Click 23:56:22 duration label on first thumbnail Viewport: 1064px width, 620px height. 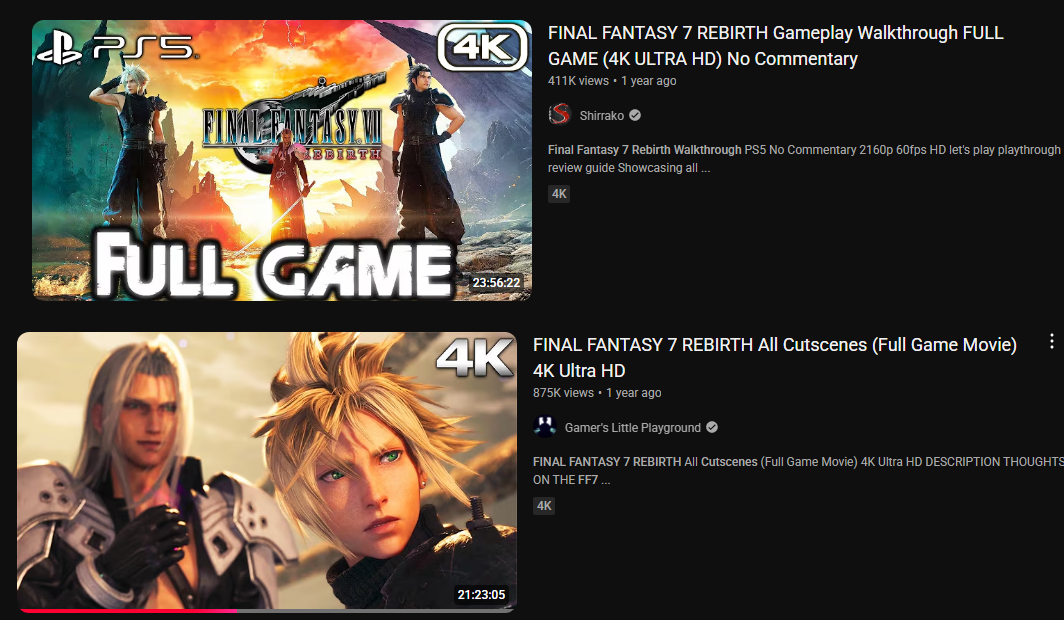(497, 283)
